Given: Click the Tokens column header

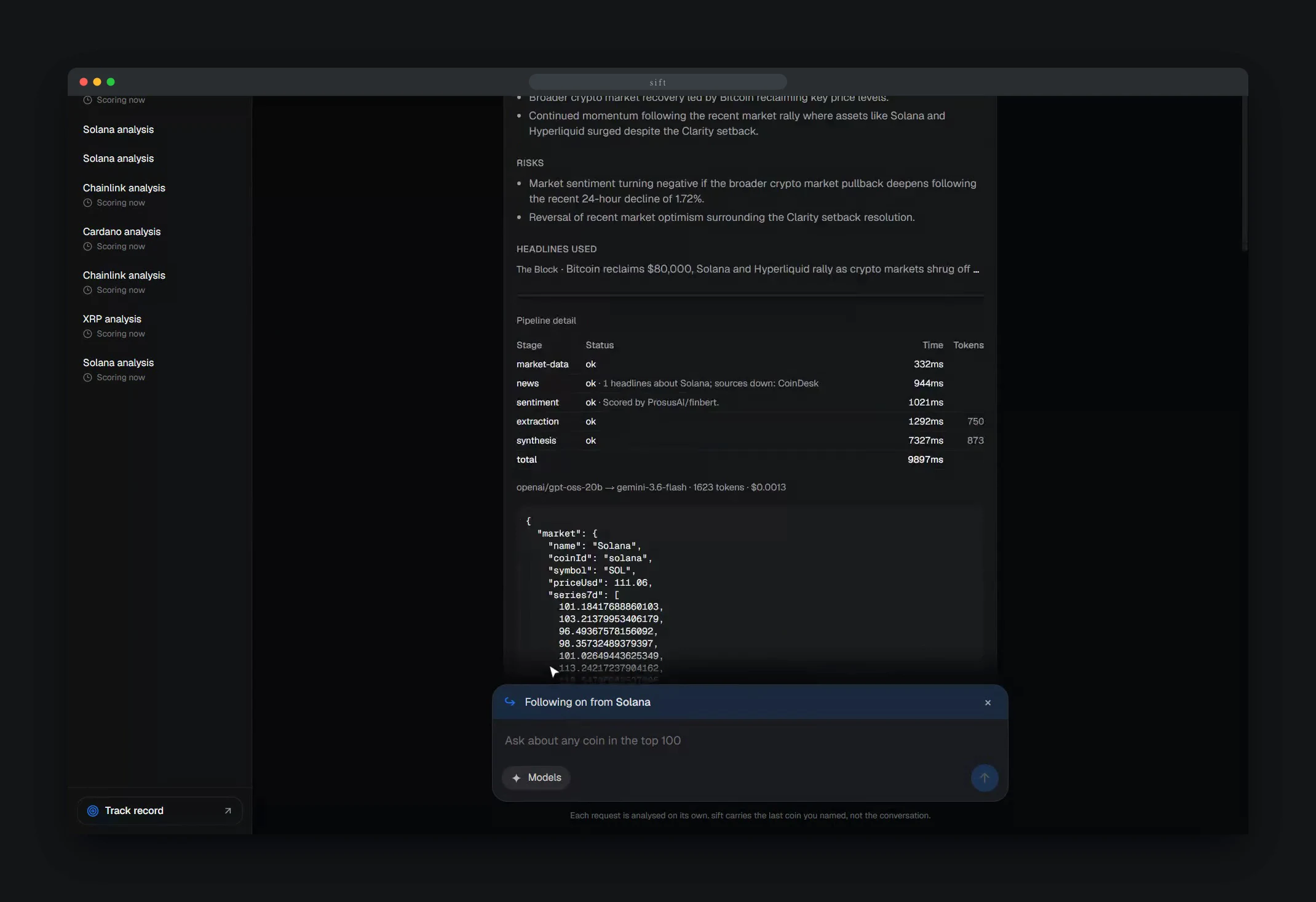Looking at the screenshot, I should pos(969,345).
